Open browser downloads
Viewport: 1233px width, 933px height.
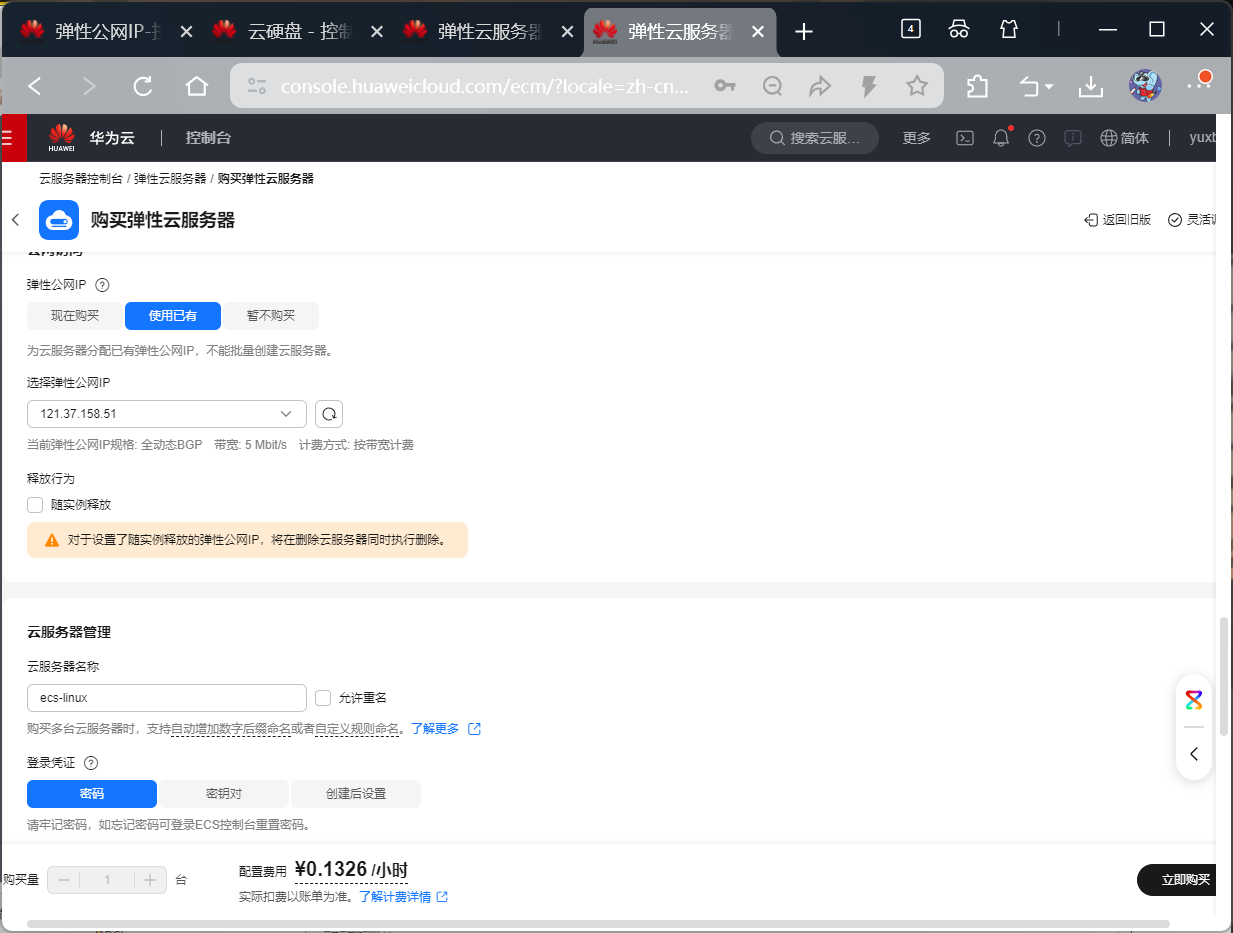pos(1090,86)
